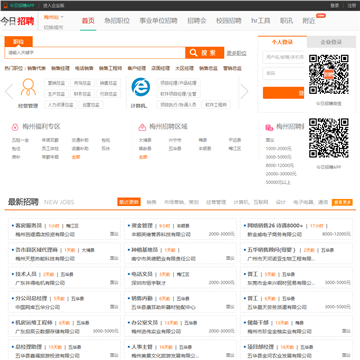Switch to 个人登录 tab
The image size is (360, 360).
click(x=282, y=42)
